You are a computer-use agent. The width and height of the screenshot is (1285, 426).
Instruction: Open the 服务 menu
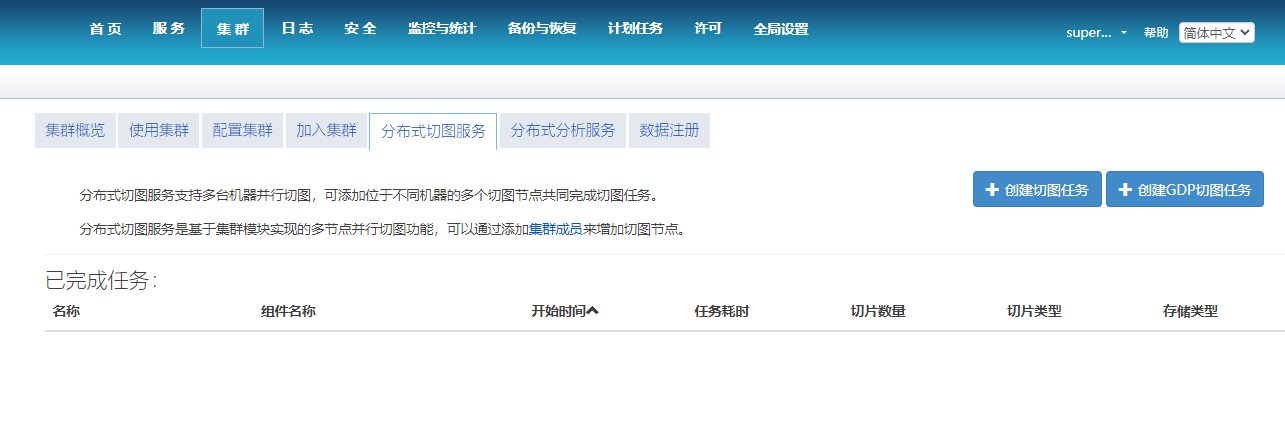click(x=169, y=29)
